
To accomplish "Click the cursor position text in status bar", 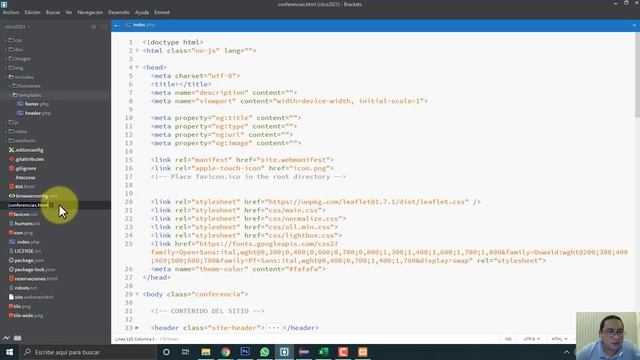I will (135, 339).
